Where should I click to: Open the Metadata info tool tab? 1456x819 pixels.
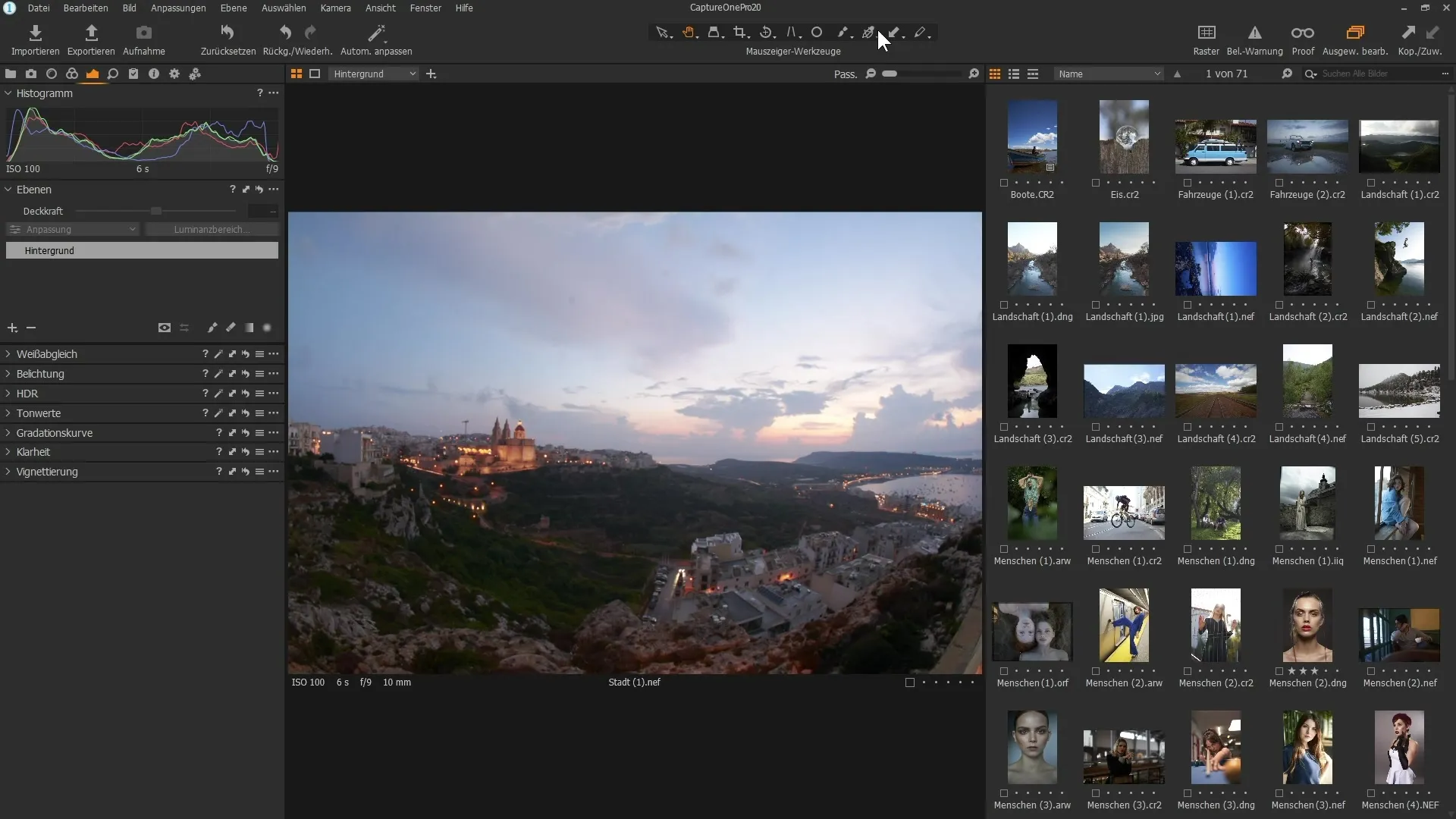pos(154,74)
